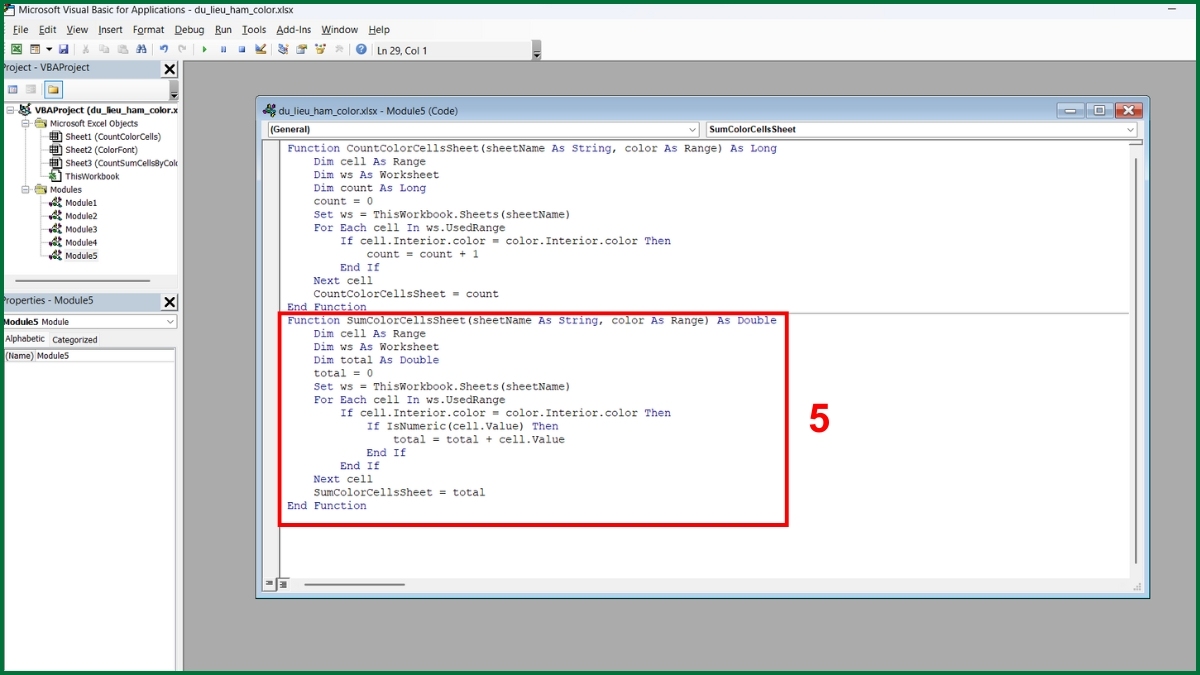Open the Debug menu
This screenshot has width=1200, height=675.
(x=189, y=30)
